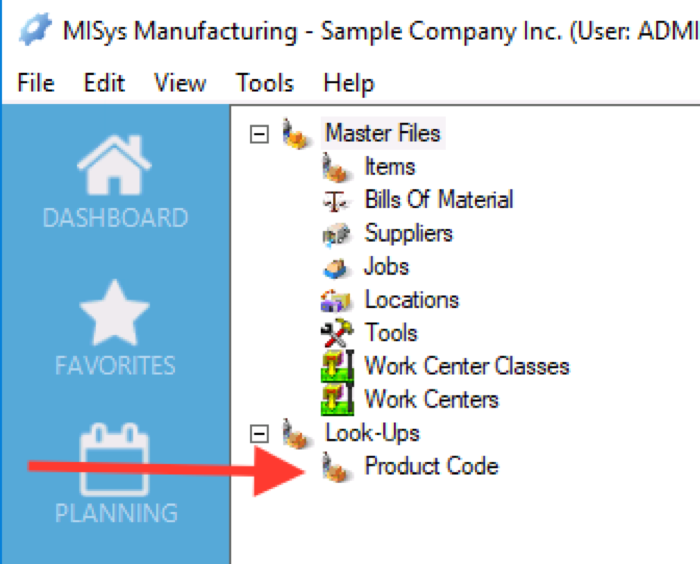Open the Favorites star icon
The image size is (700, 564).
tap(114, 313)
